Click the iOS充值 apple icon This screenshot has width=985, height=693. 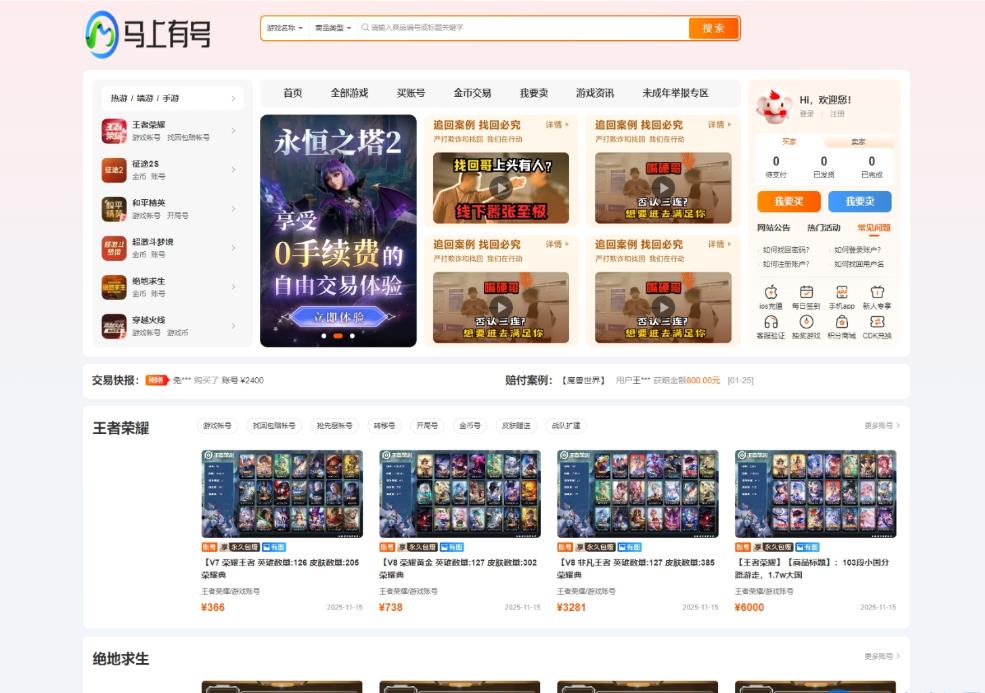pos(771,292)
